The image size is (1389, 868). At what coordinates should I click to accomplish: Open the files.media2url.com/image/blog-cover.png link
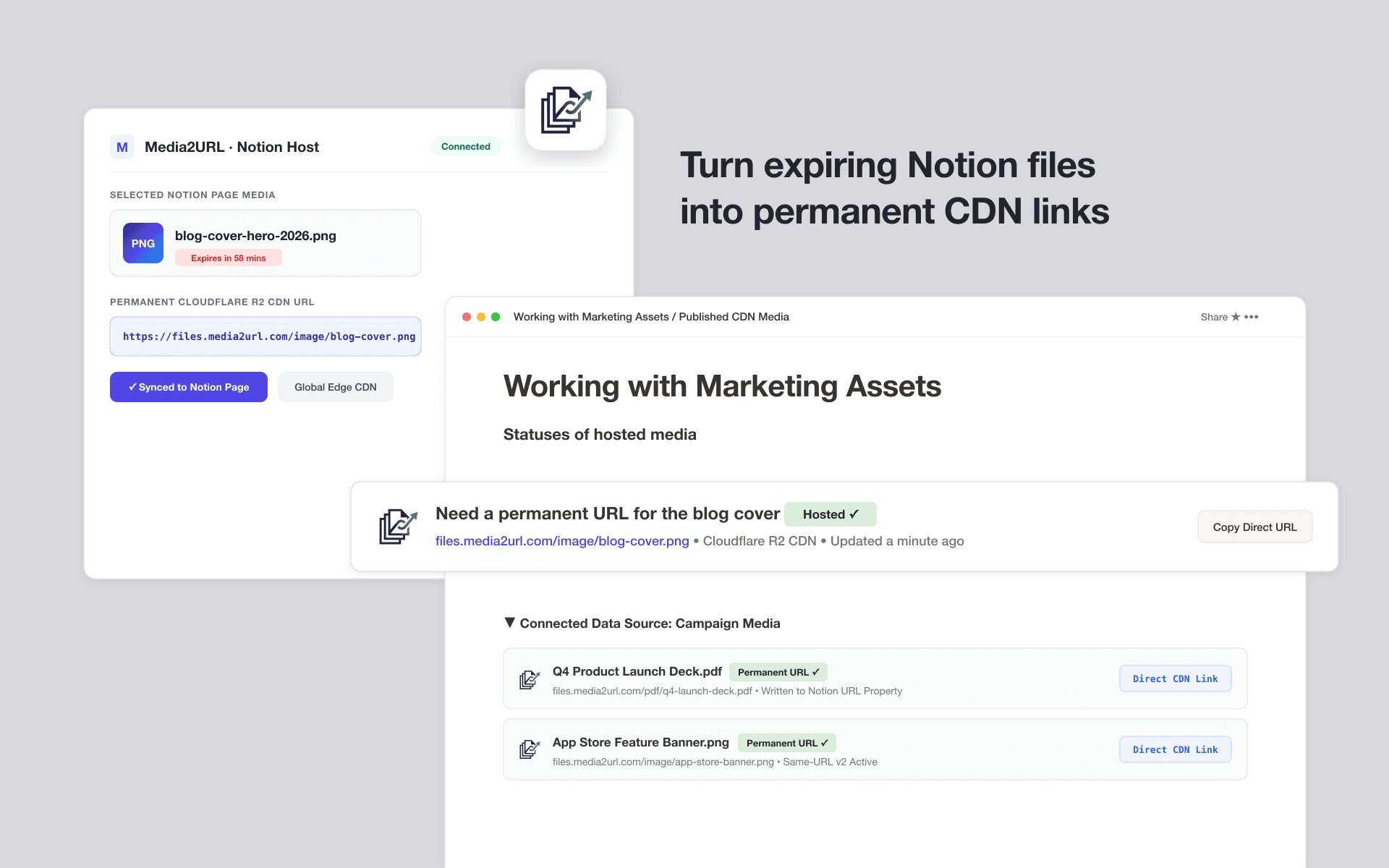562,541
